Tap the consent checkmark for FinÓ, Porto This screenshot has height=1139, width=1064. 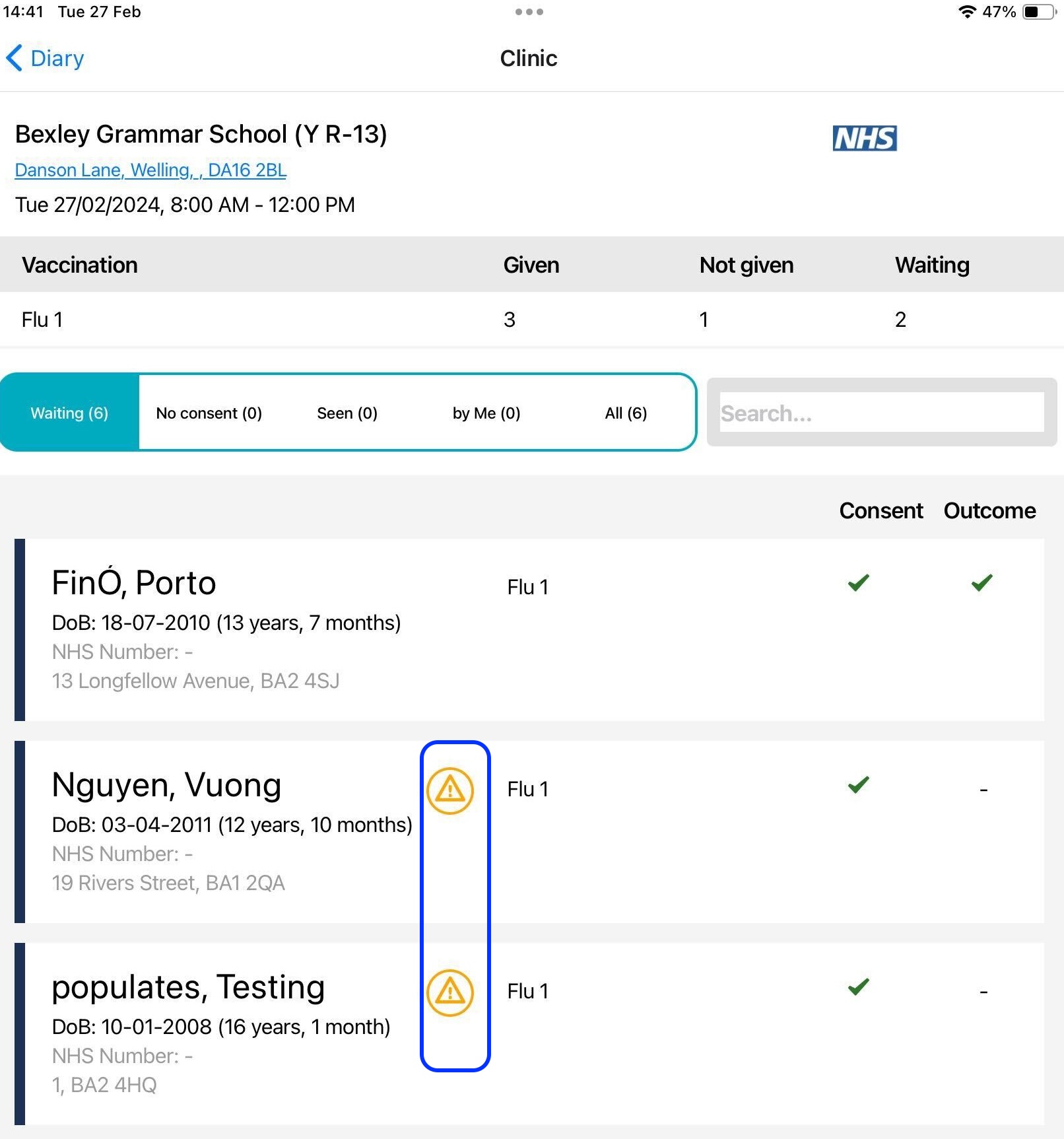[x=858, y=583]
